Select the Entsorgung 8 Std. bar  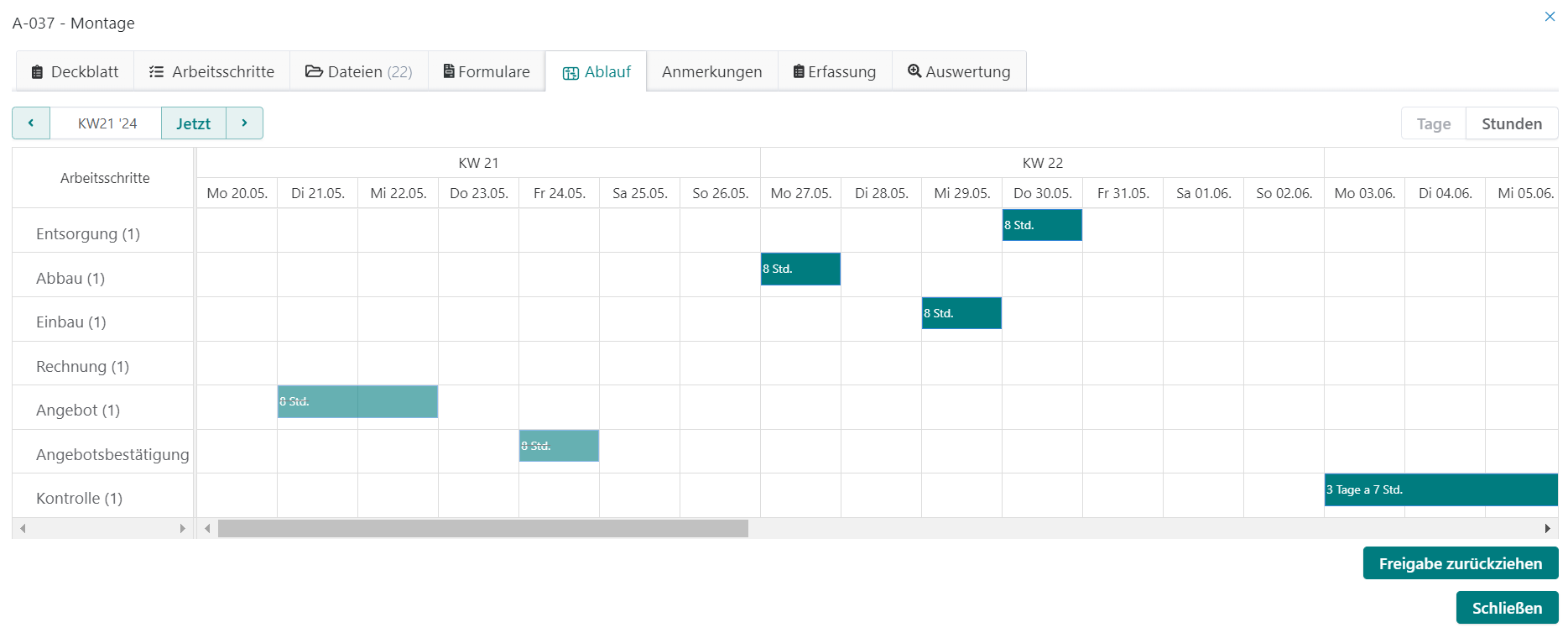point(1042,225)
